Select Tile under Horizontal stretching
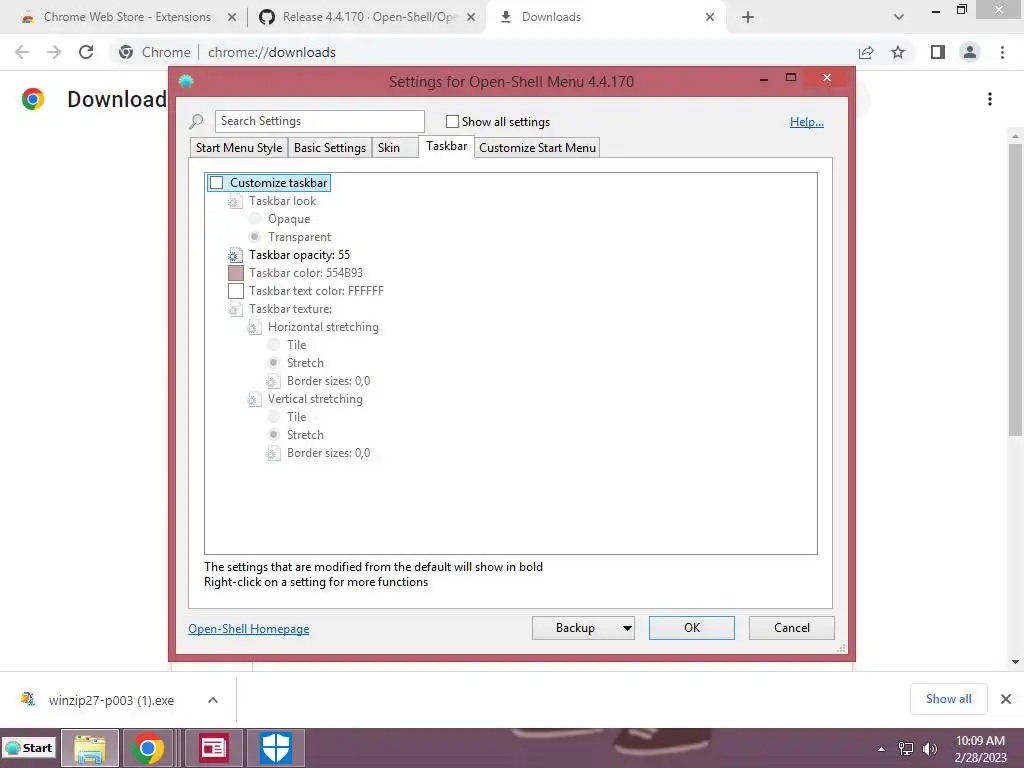The width and height of the screenshot is (1024, 768). coord(274,345)
